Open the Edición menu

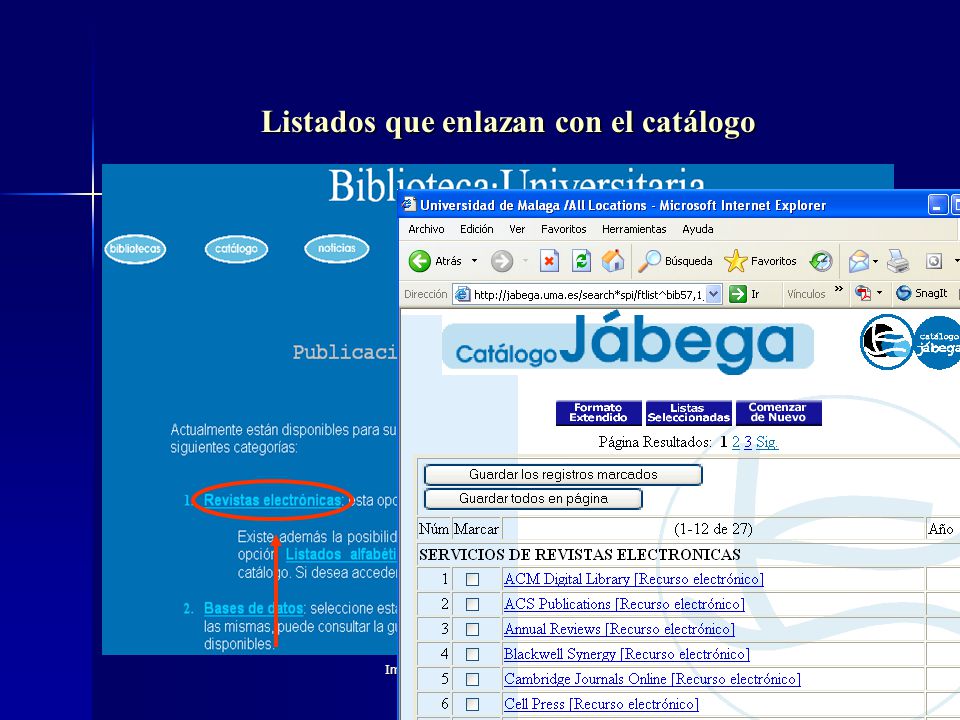[x=476, y=229]
